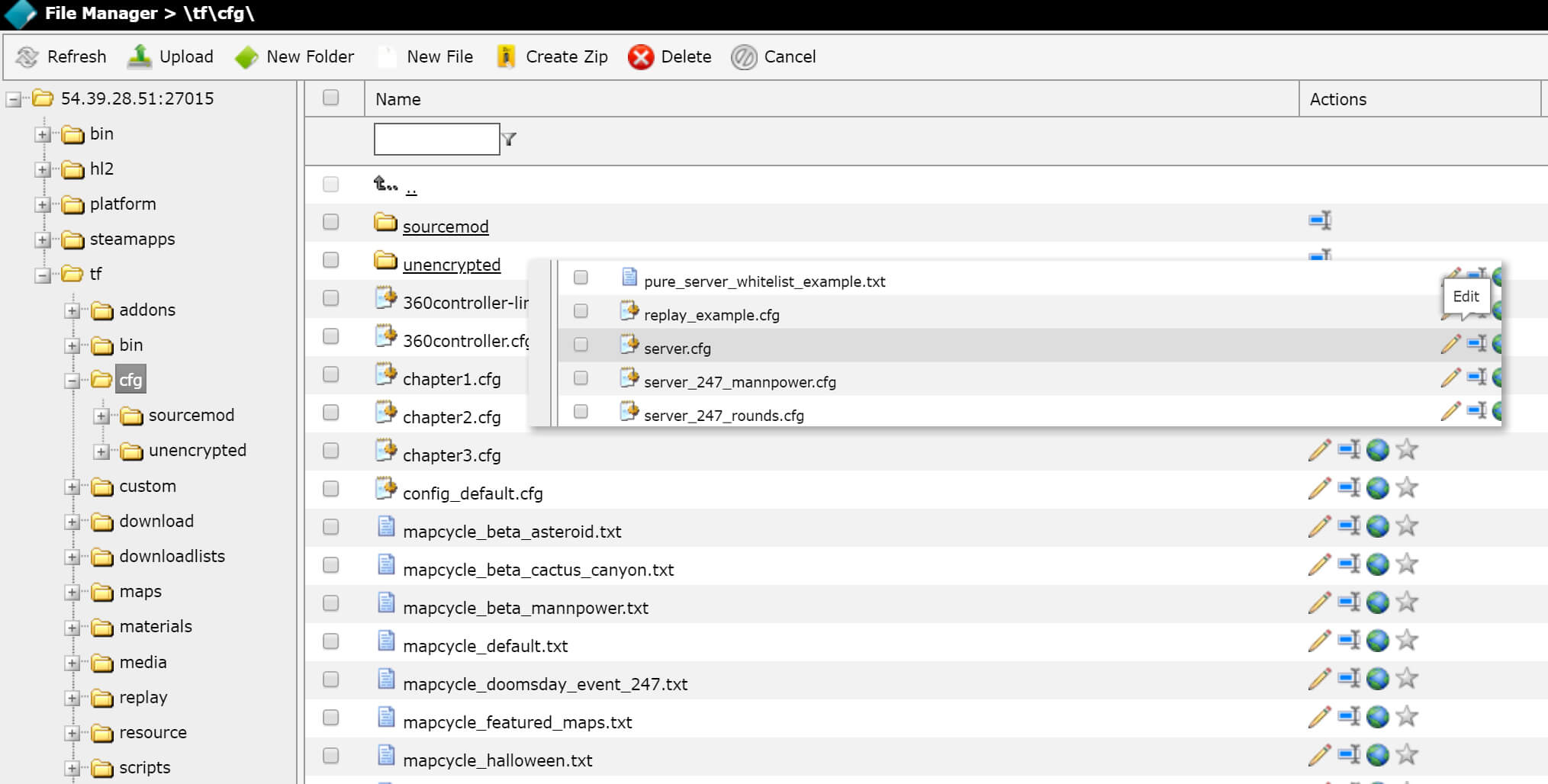
Task: Expand the addons folder in tree
Action: 72,310
